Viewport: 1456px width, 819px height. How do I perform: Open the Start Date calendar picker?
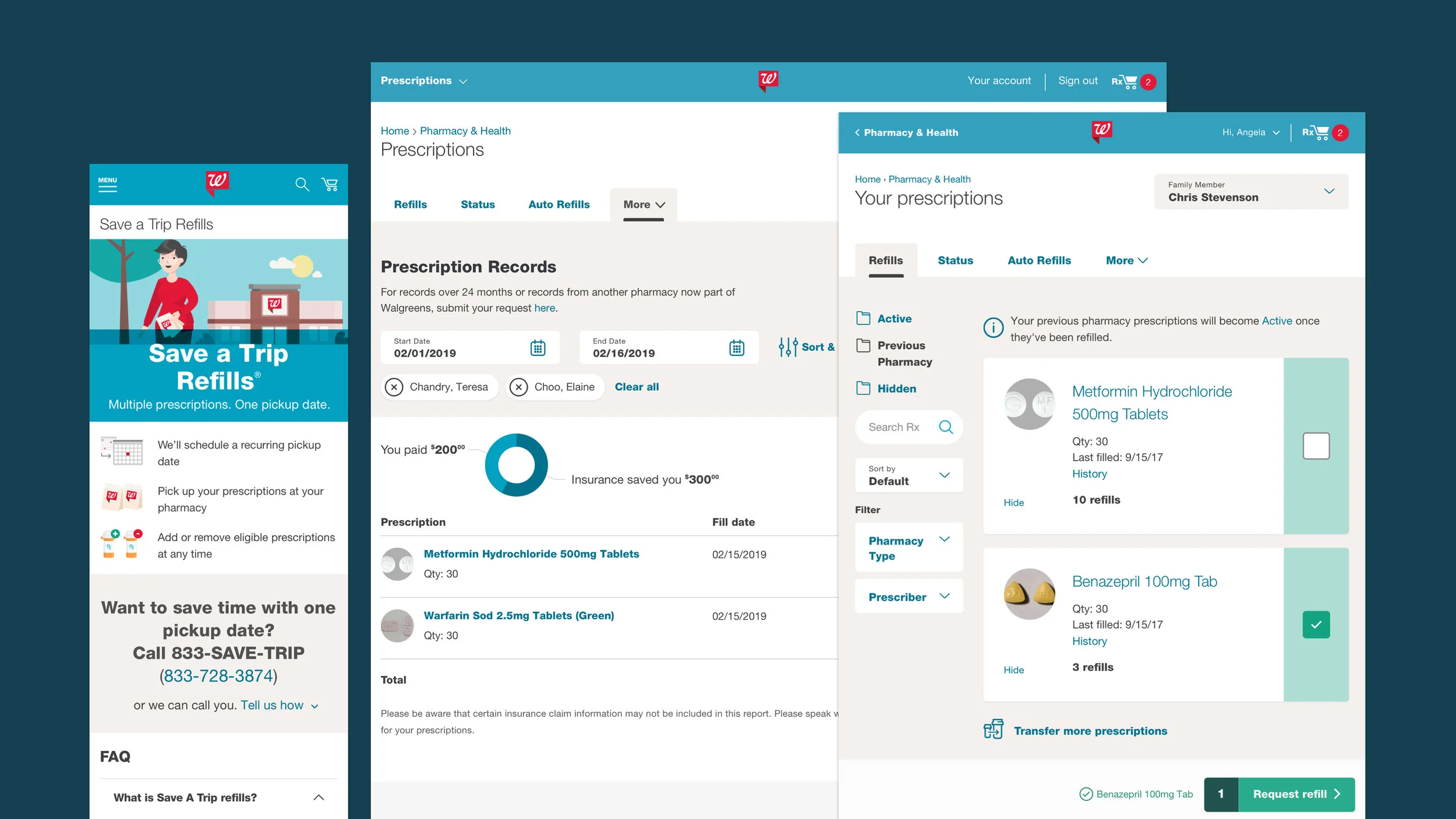pyautogui.click(x=538, y=348)
